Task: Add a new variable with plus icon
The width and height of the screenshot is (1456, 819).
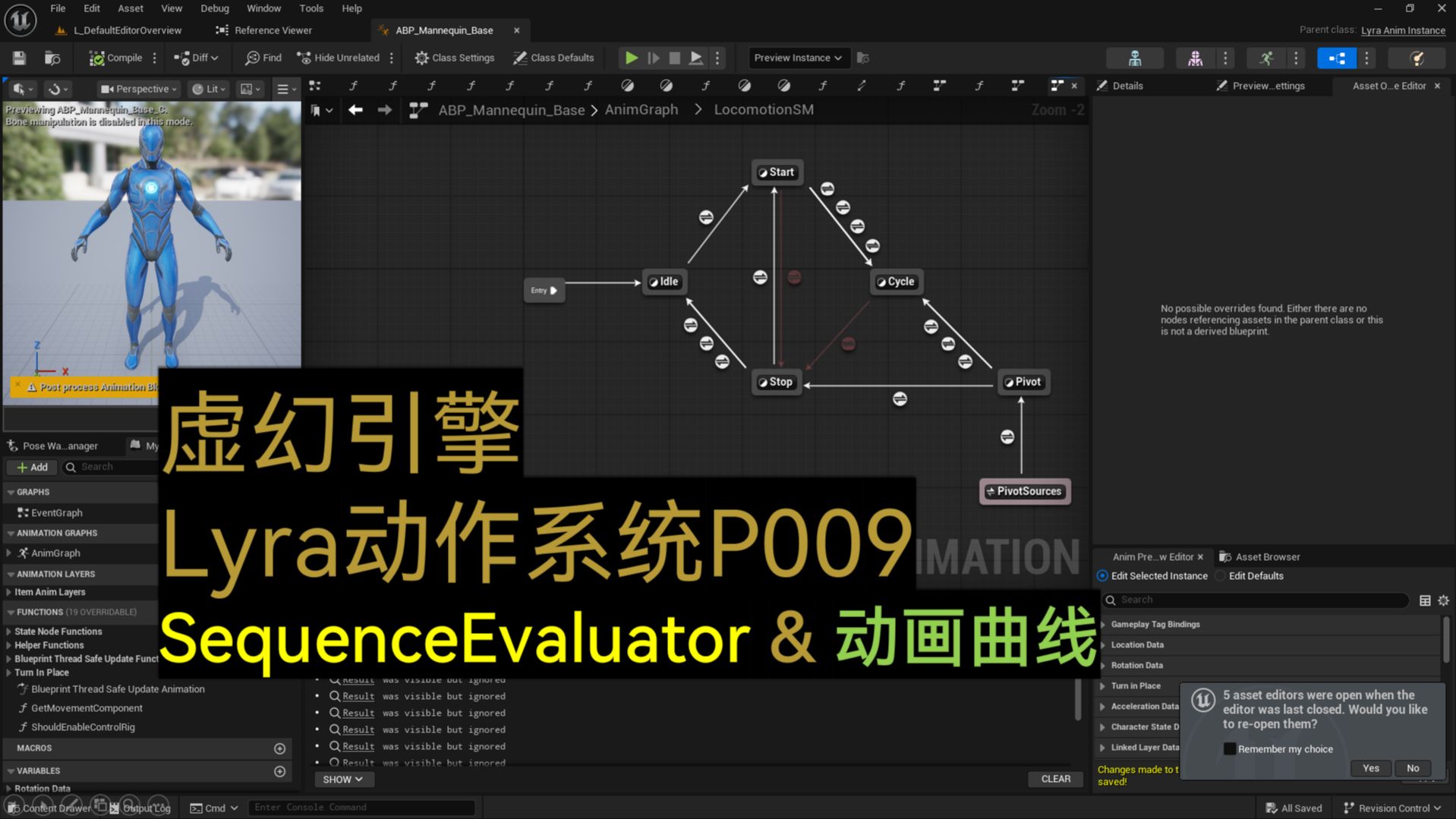Action: [279, 772]
